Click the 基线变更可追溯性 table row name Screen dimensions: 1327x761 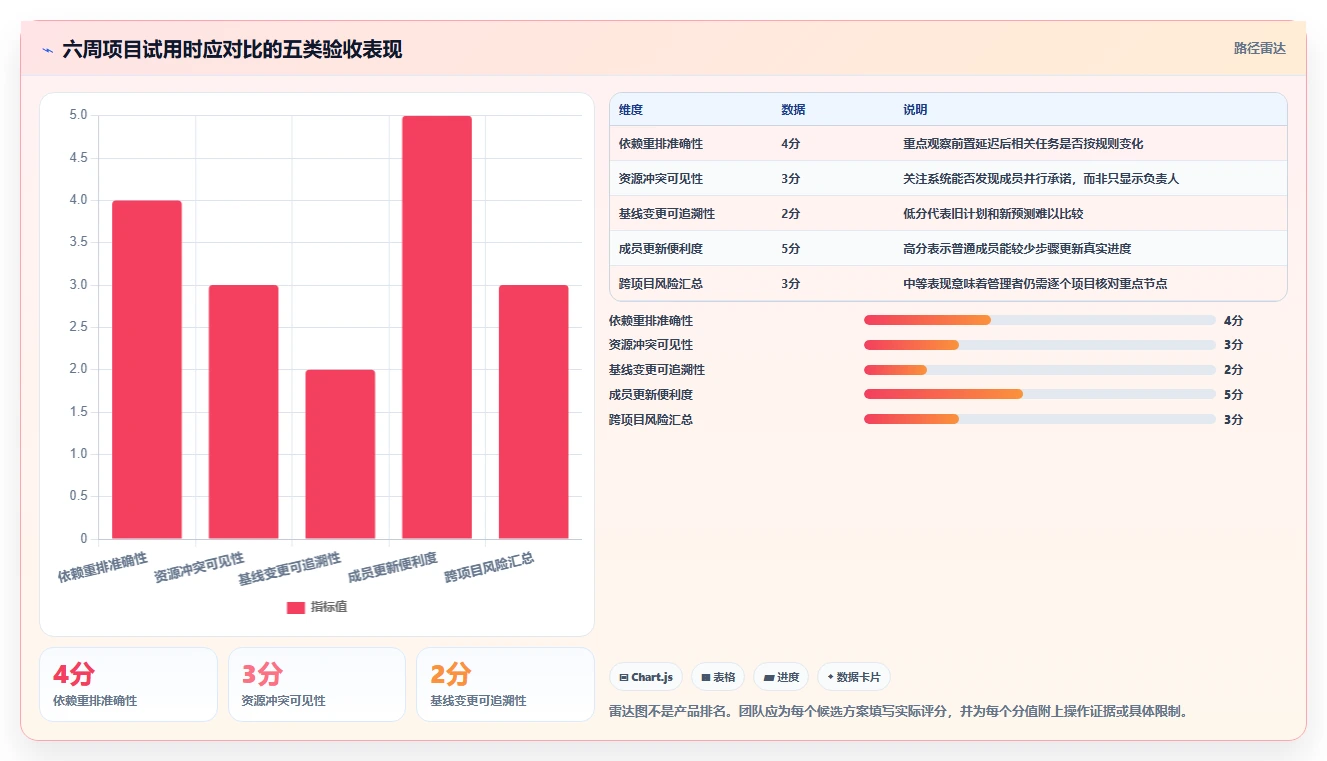pos(667,214)
